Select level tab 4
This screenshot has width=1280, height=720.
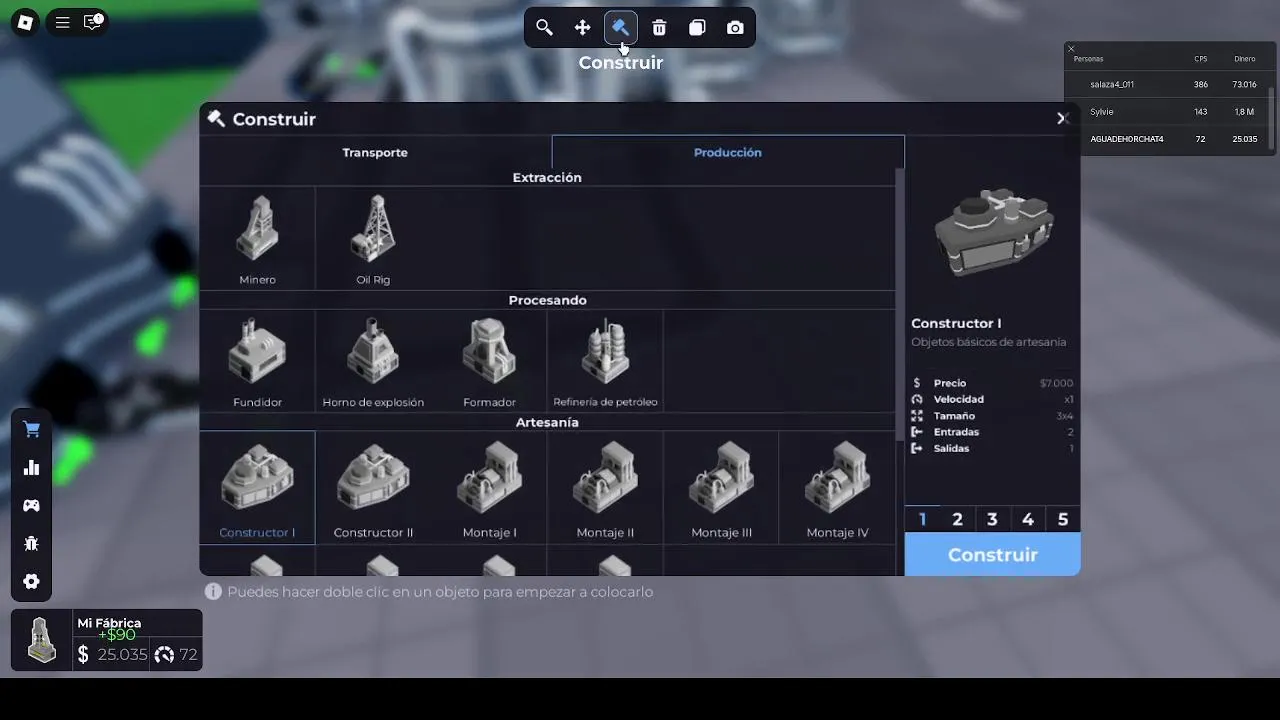[x=1027, y=519]
